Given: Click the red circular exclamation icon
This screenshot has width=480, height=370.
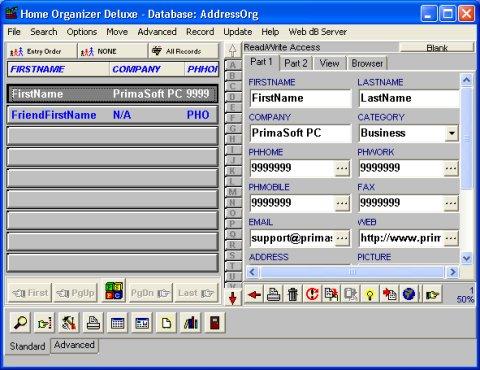Looking at the screenshot, I should [312, 294].
